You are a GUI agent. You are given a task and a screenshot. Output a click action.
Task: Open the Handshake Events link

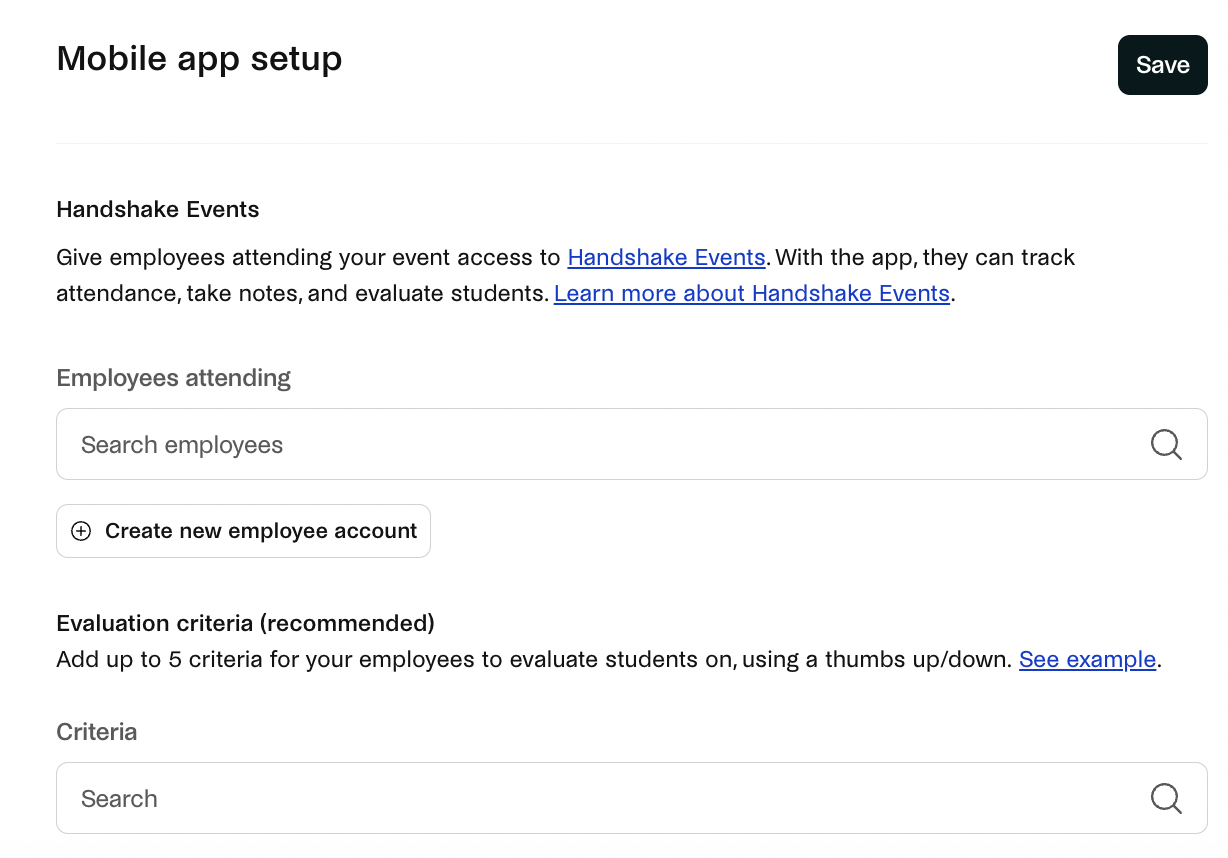point(666,257)
